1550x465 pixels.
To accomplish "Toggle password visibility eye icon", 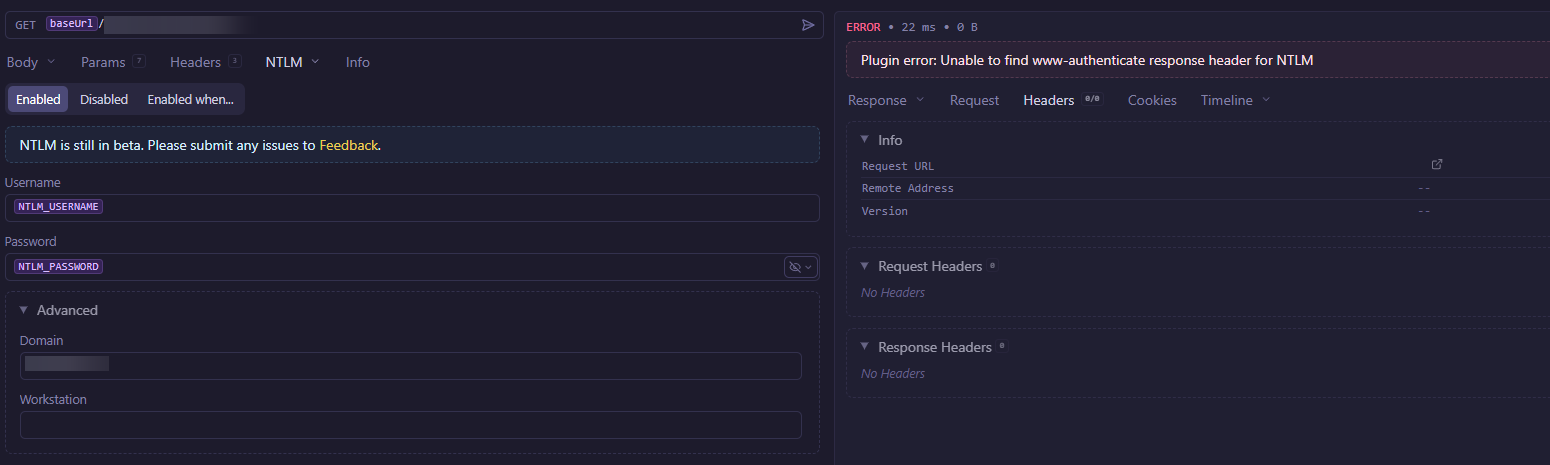I will 796,267.
